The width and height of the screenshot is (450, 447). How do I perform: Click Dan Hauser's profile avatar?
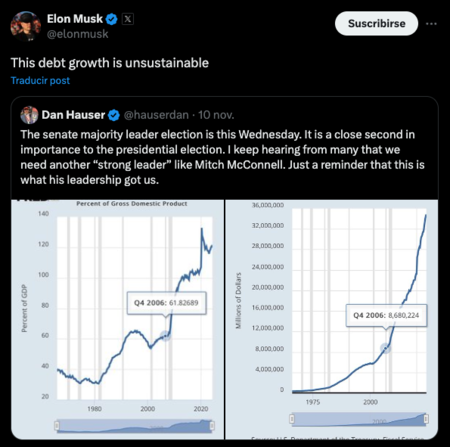coord(29,115)
